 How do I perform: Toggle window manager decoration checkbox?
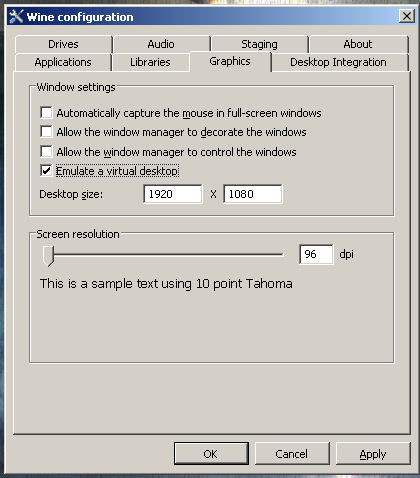(46, 132)
